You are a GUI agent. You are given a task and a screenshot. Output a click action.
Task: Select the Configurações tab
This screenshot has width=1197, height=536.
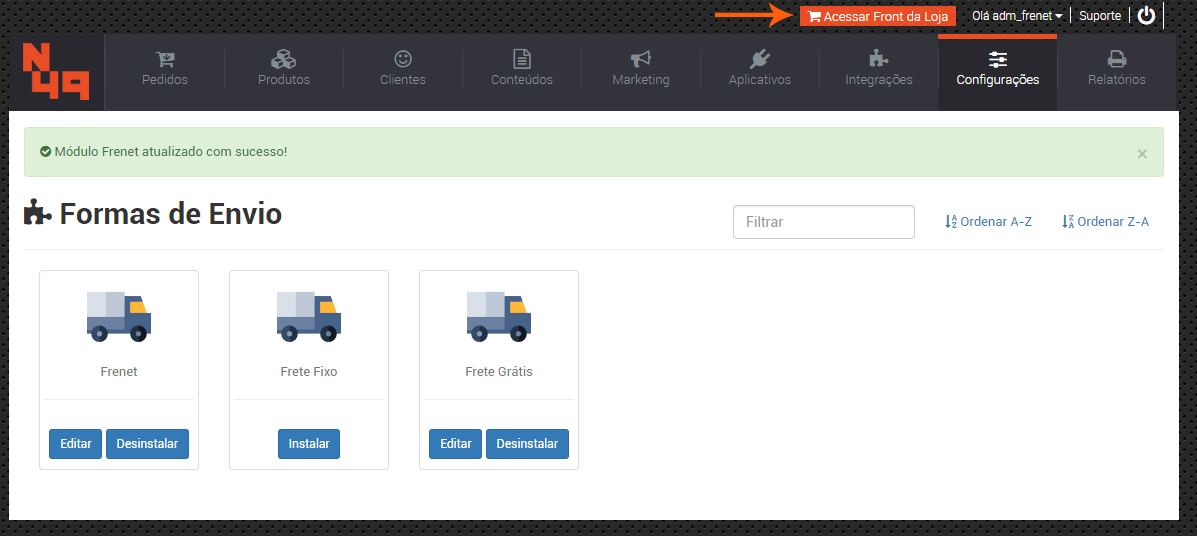pyautogui.click(x=997, y=69)
